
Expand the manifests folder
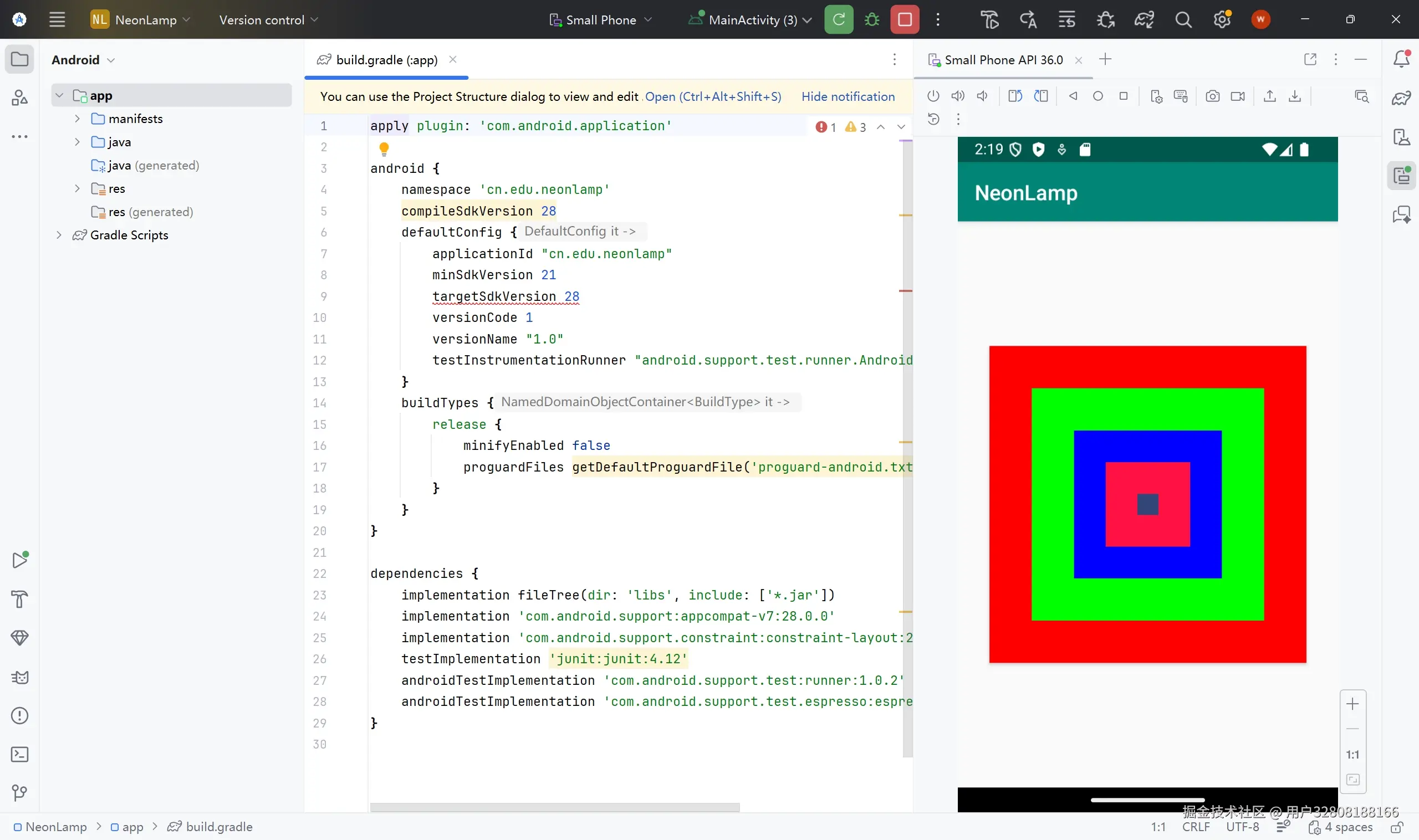(78, 119)
